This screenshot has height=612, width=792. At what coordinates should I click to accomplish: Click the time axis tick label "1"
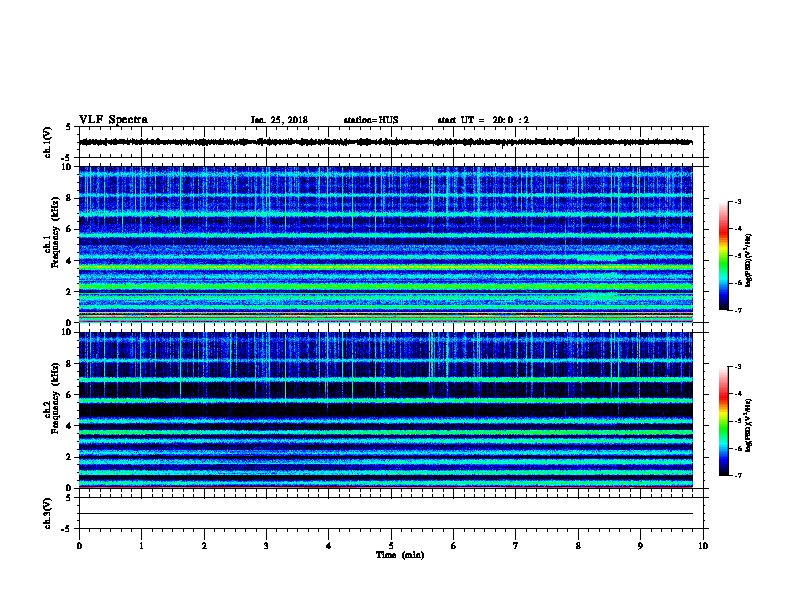[x=141, y=546]
